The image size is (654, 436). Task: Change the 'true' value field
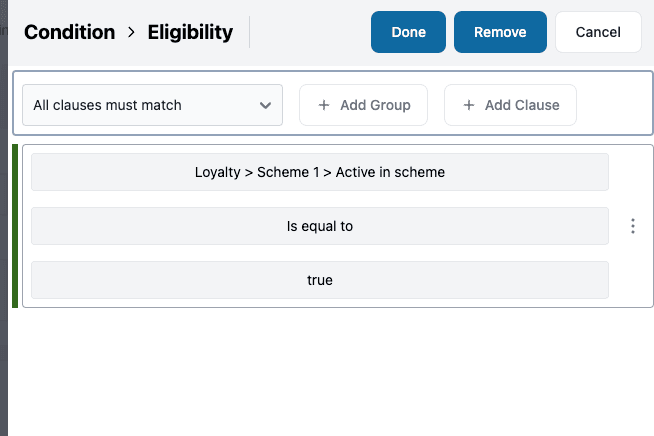coord(320,280)
